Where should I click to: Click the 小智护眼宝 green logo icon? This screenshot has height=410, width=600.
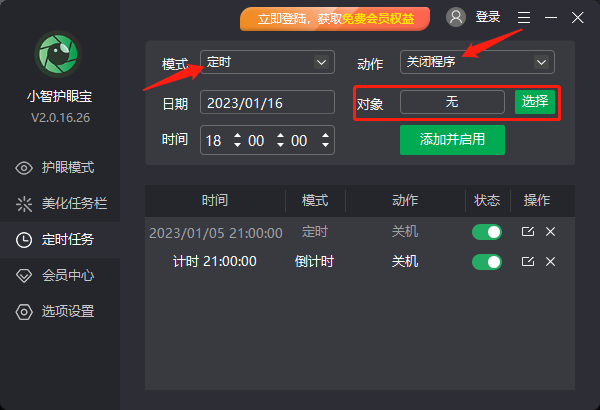[x=58, y=54]
